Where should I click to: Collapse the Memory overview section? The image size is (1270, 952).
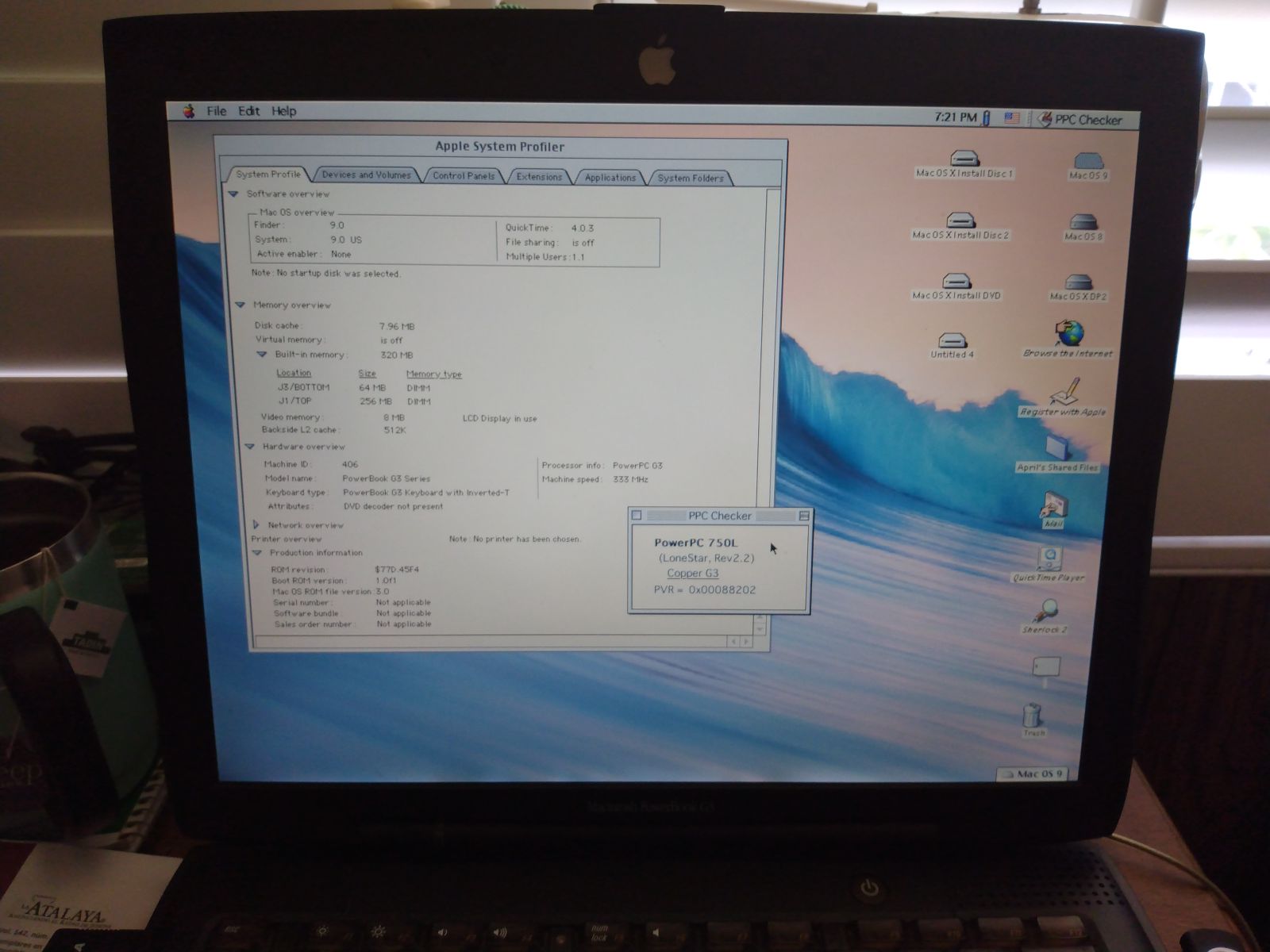point(241,305)
